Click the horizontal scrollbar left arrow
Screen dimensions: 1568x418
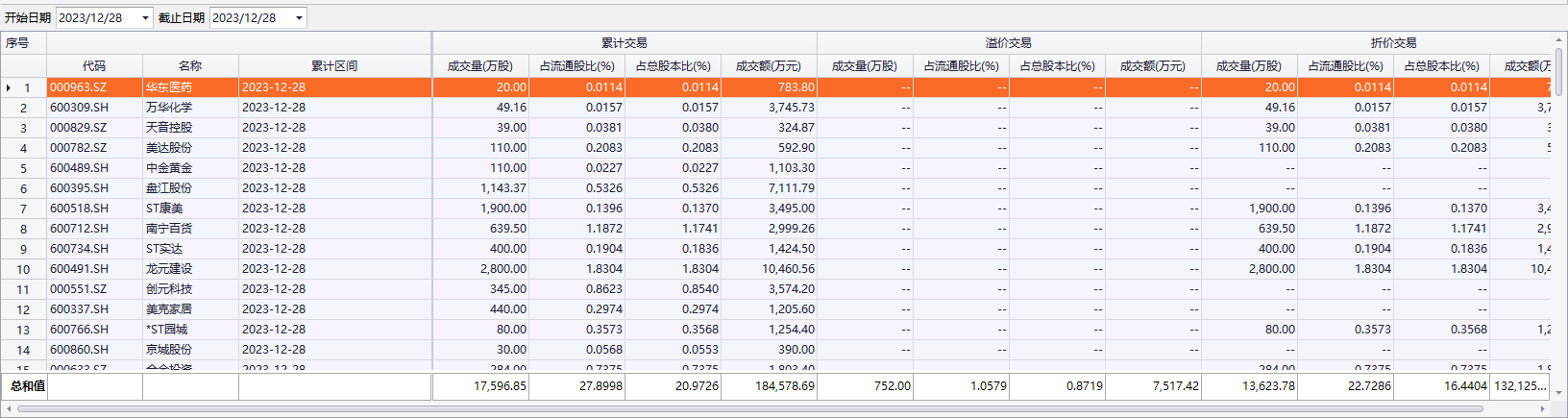[x=9, y=409]
